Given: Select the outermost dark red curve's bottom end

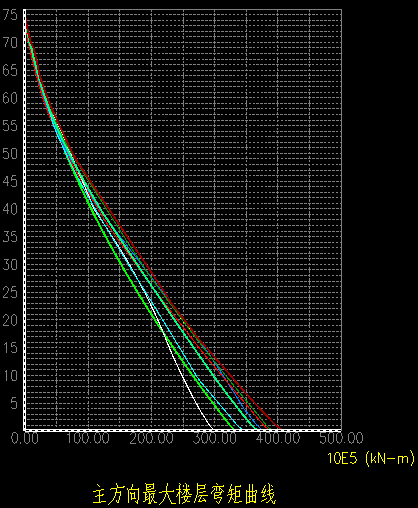Looking at the screenshot, I should tap(280, 428).
